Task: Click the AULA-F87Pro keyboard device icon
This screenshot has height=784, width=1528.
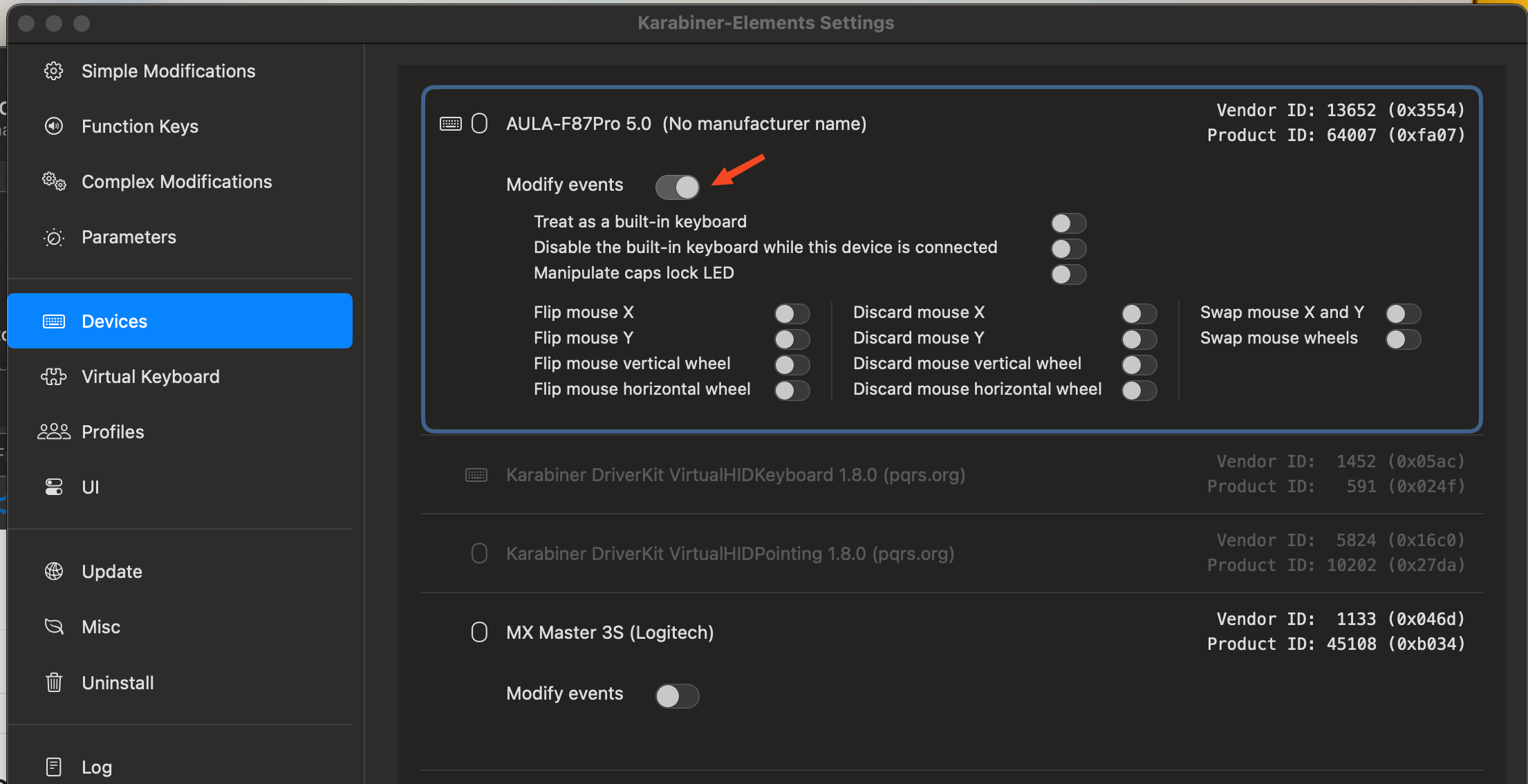Action: [x=451, y=124]
